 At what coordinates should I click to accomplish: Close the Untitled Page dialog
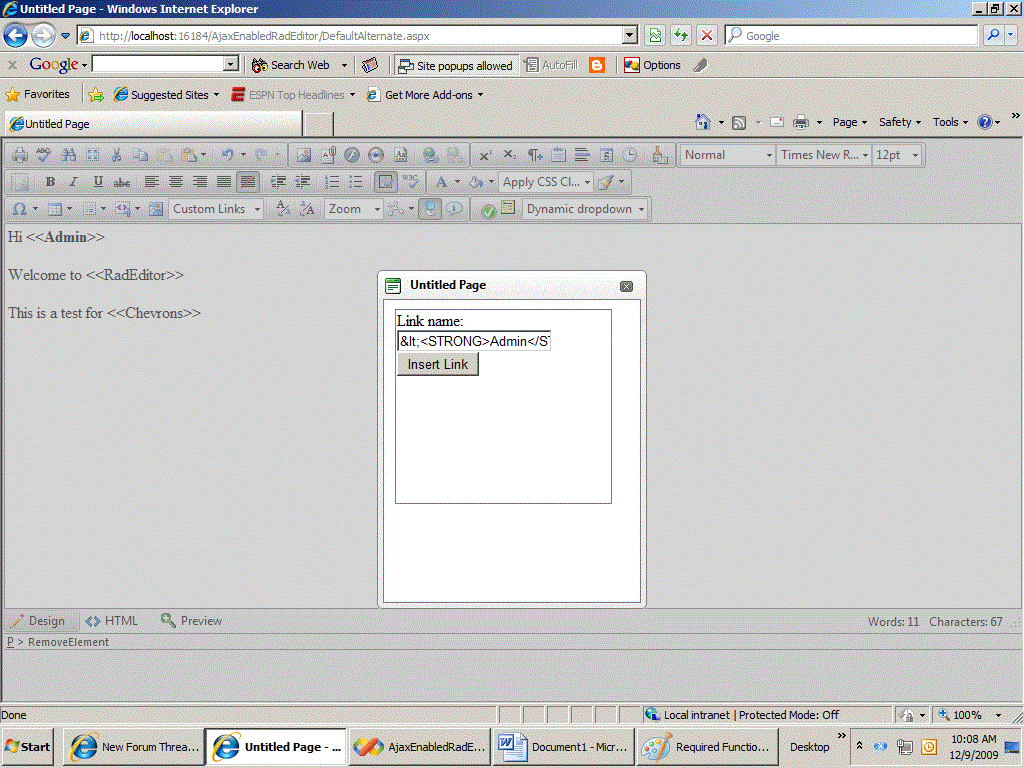pyautogui.click(x=626, y=286)
